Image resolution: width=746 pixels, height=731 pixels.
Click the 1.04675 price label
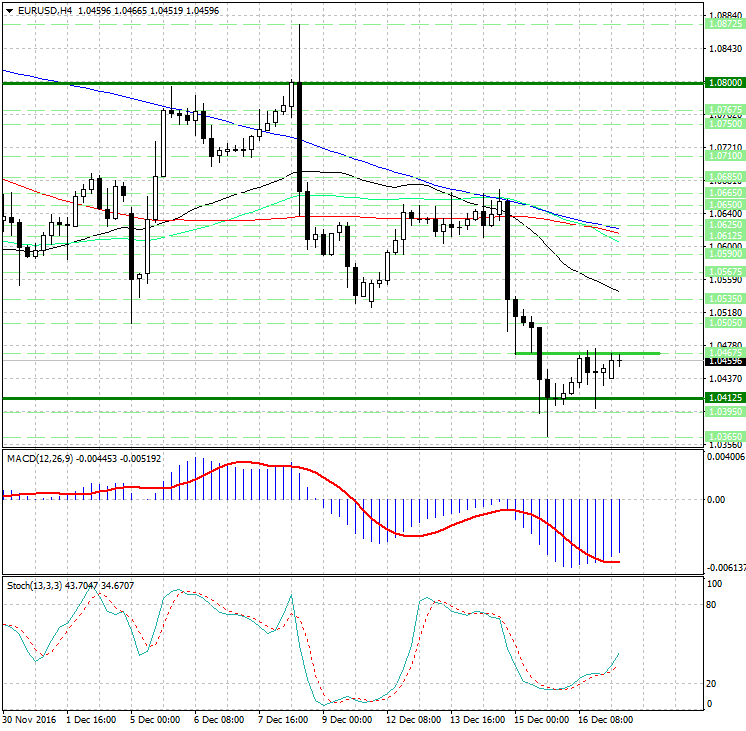725,353
